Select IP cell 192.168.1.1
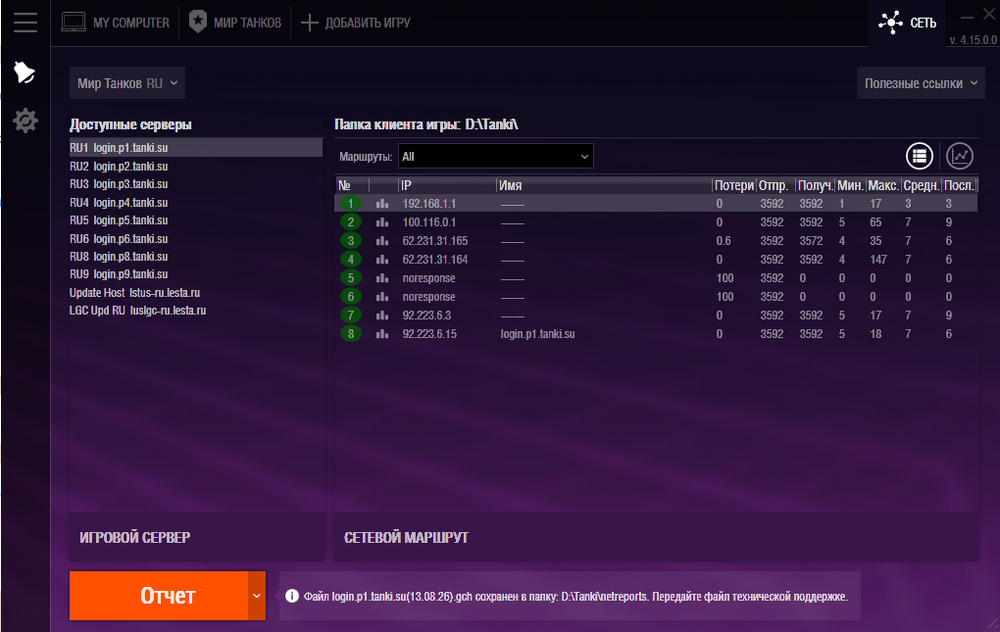The image size is (1000, 632). [x=429, y=203]
